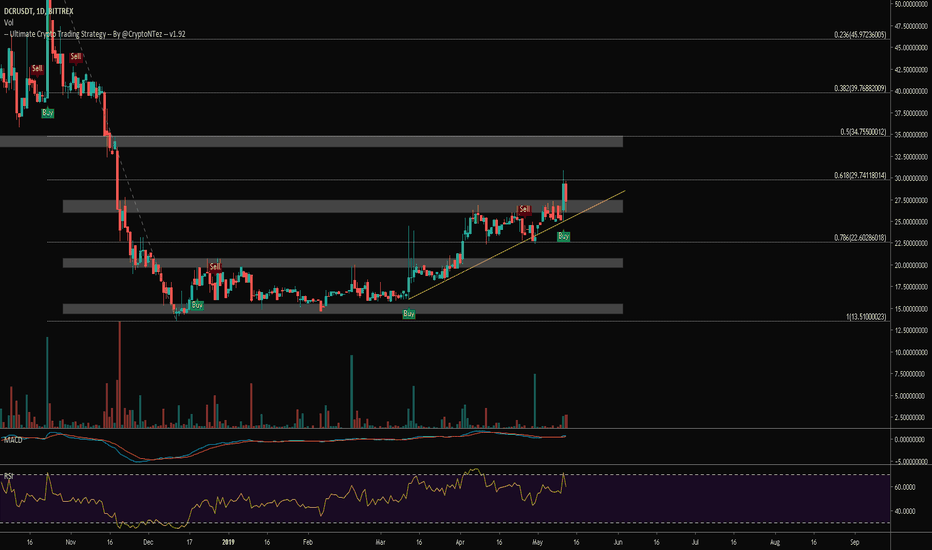Select the 0.236(45.97236005) Fibonacci label
The image size is (932, 550).
pyautogui.click(x=860, y=35)
